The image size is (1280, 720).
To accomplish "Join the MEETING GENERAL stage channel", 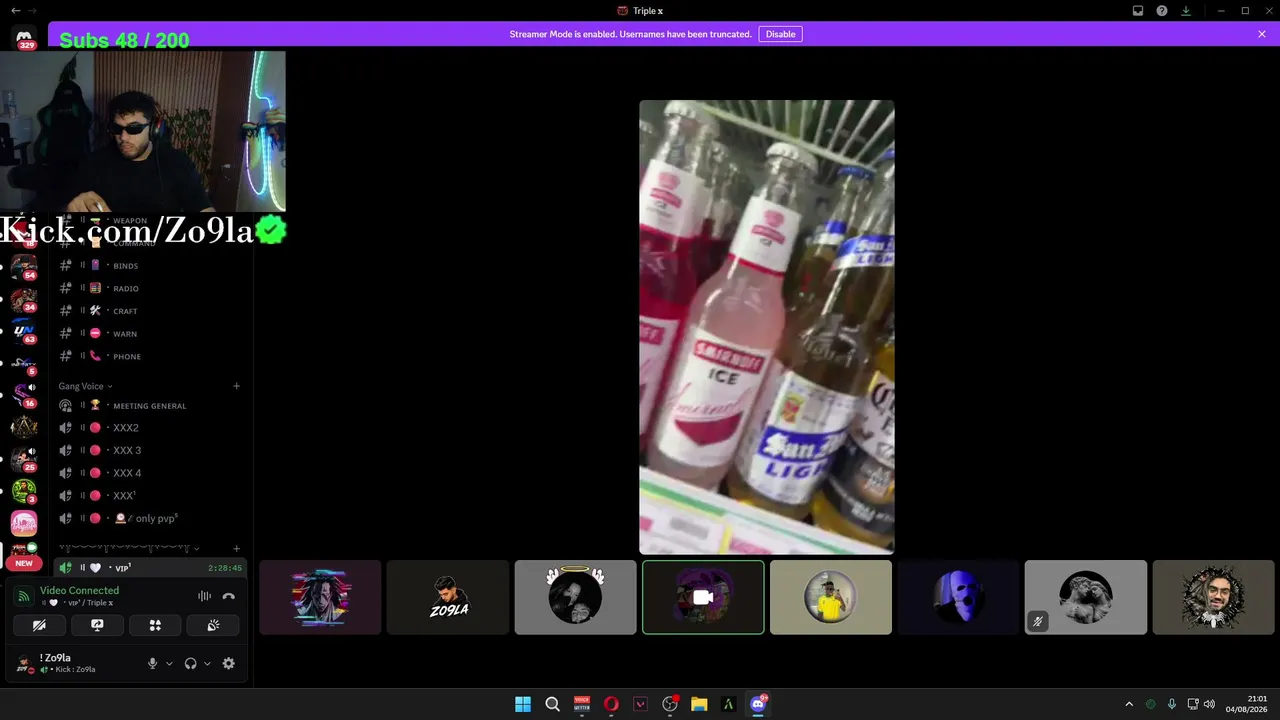I will 150,405.
